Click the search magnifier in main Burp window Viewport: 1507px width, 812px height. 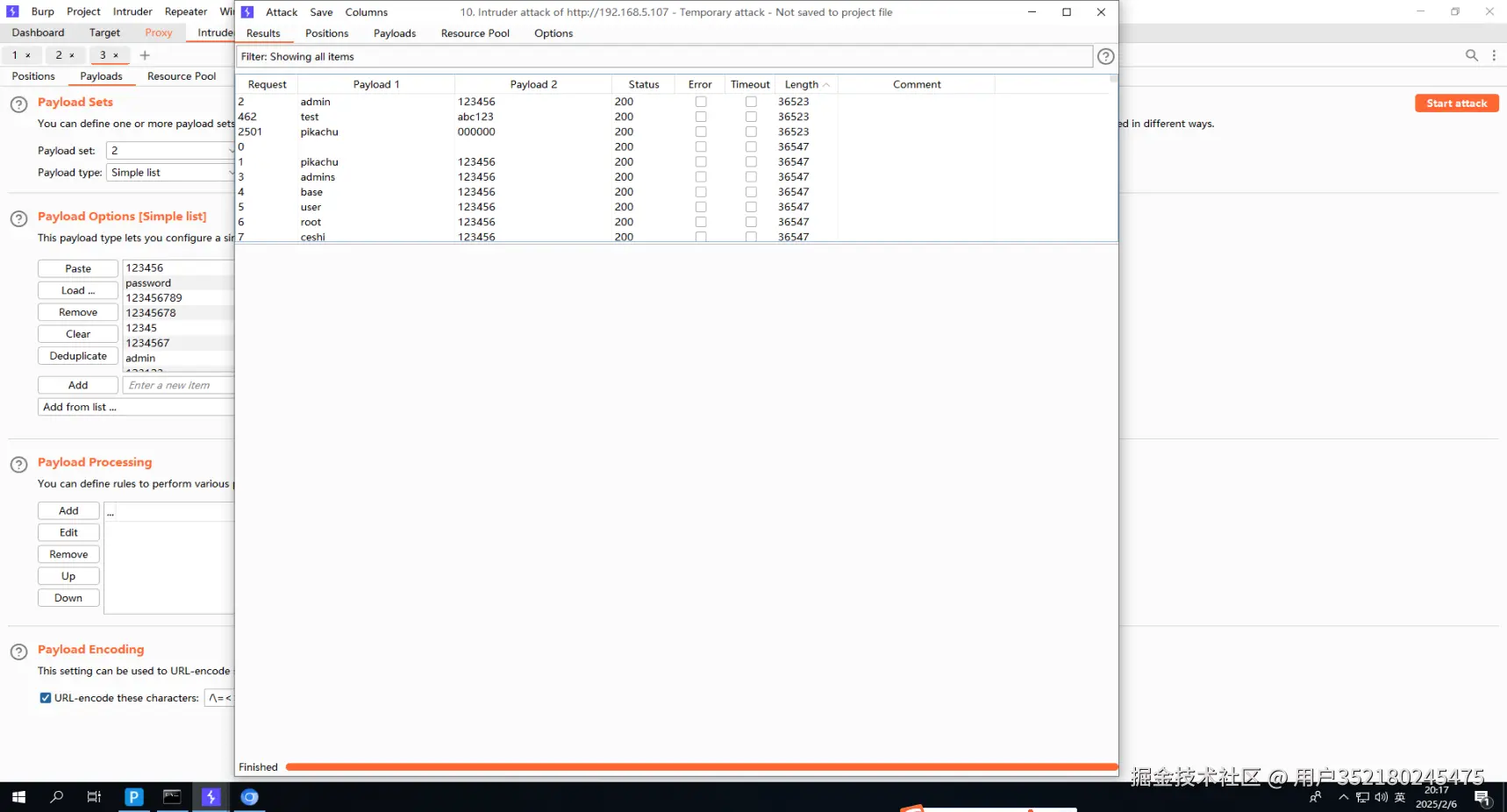pos(1471,55)
